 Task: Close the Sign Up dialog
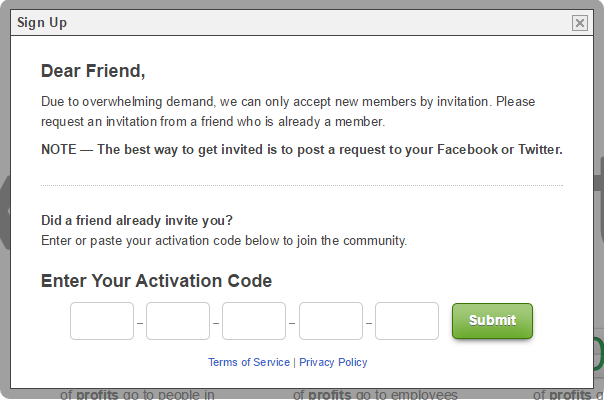tap(579, 23)
